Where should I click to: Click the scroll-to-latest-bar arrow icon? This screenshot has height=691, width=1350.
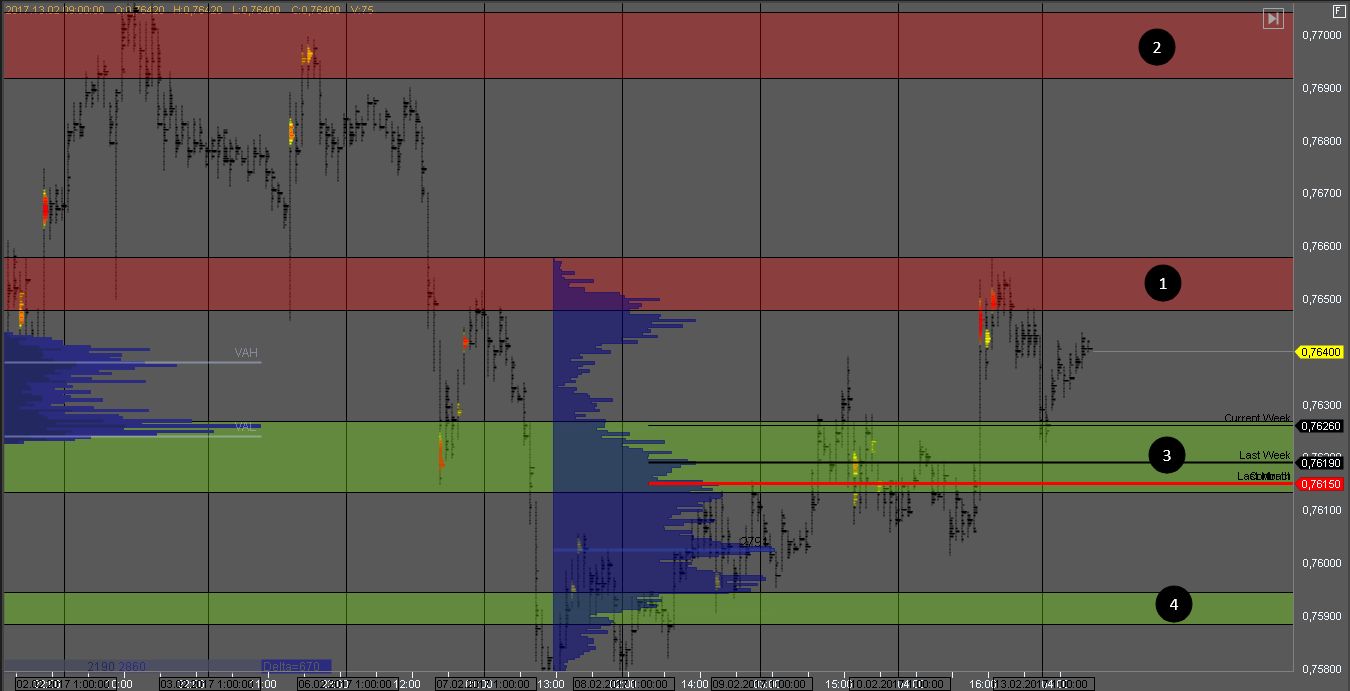click(x=1272, y=19)
